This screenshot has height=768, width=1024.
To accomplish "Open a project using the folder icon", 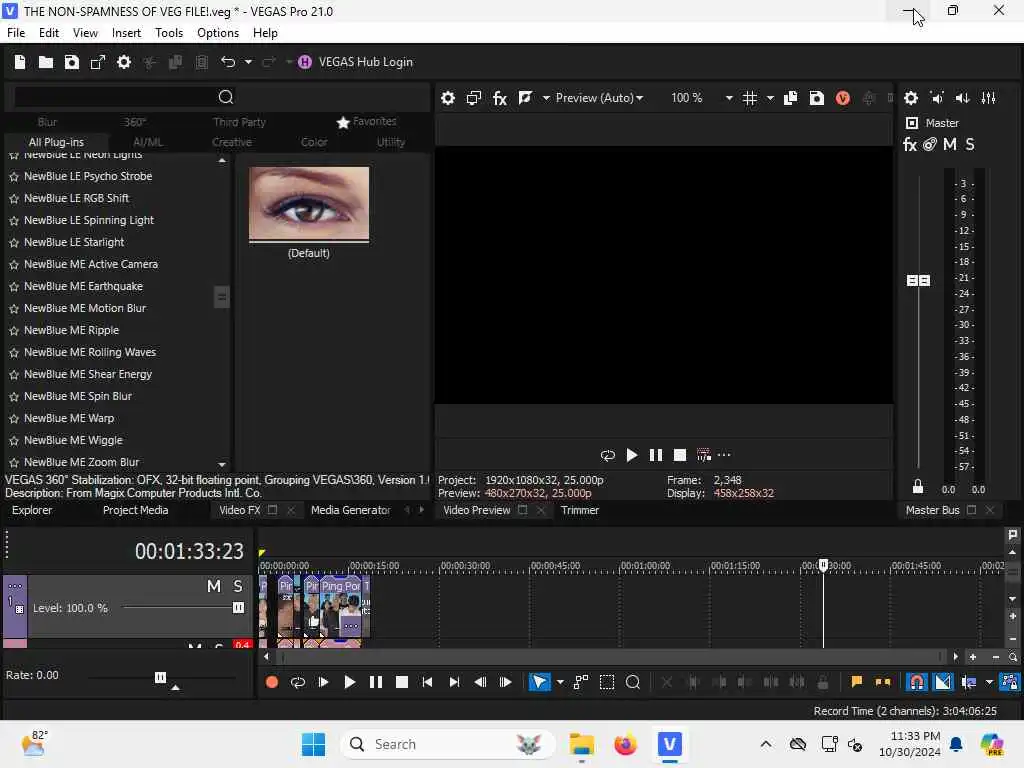I will click(x=46, y=62).
